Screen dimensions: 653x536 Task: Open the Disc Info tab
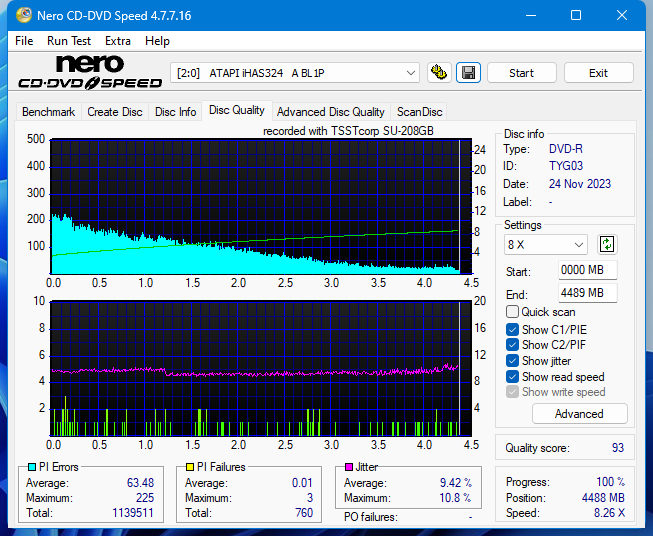point(175,112)
